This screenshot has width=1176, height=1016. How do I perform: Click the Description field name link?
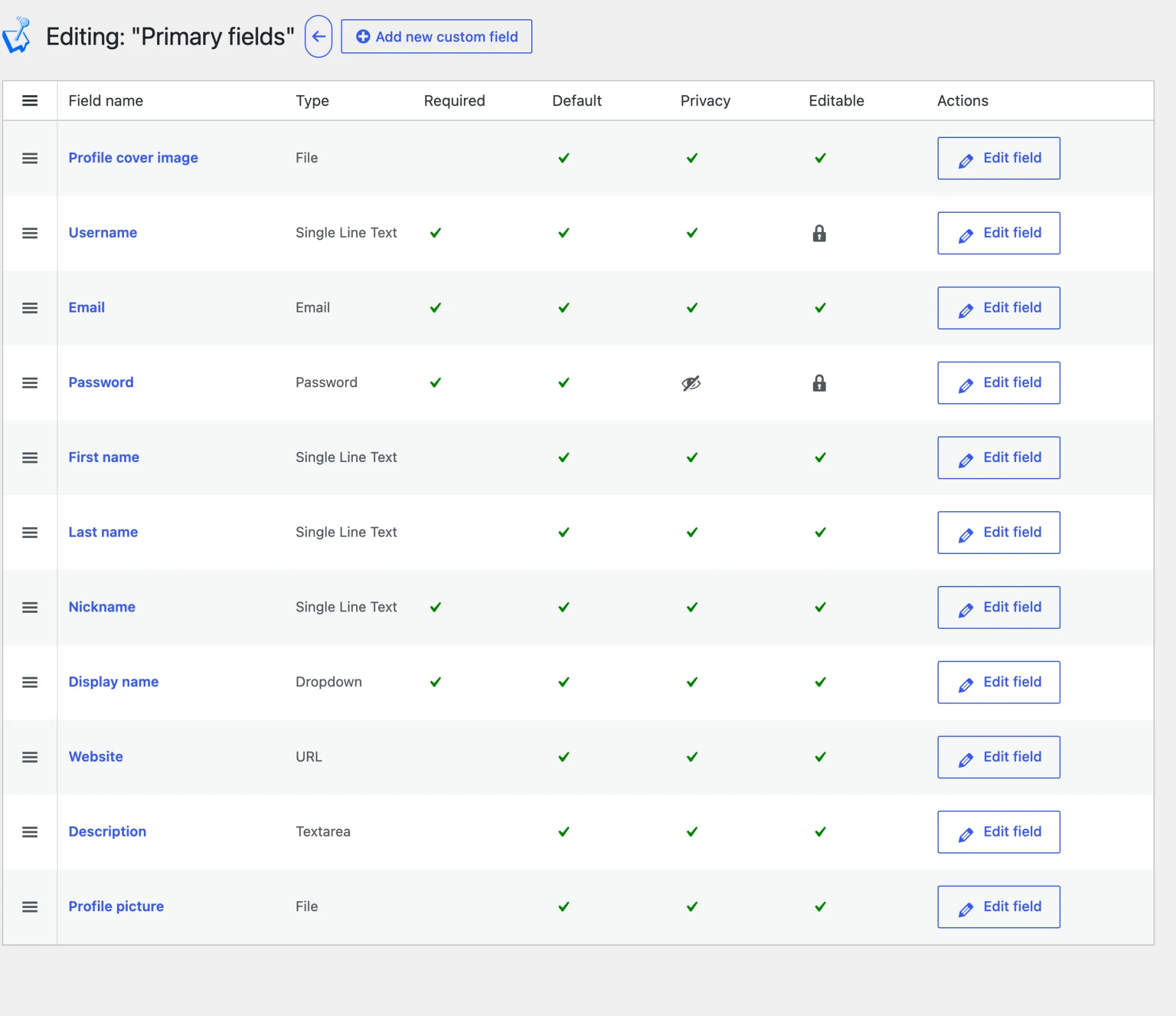click(x=107, y=831)
